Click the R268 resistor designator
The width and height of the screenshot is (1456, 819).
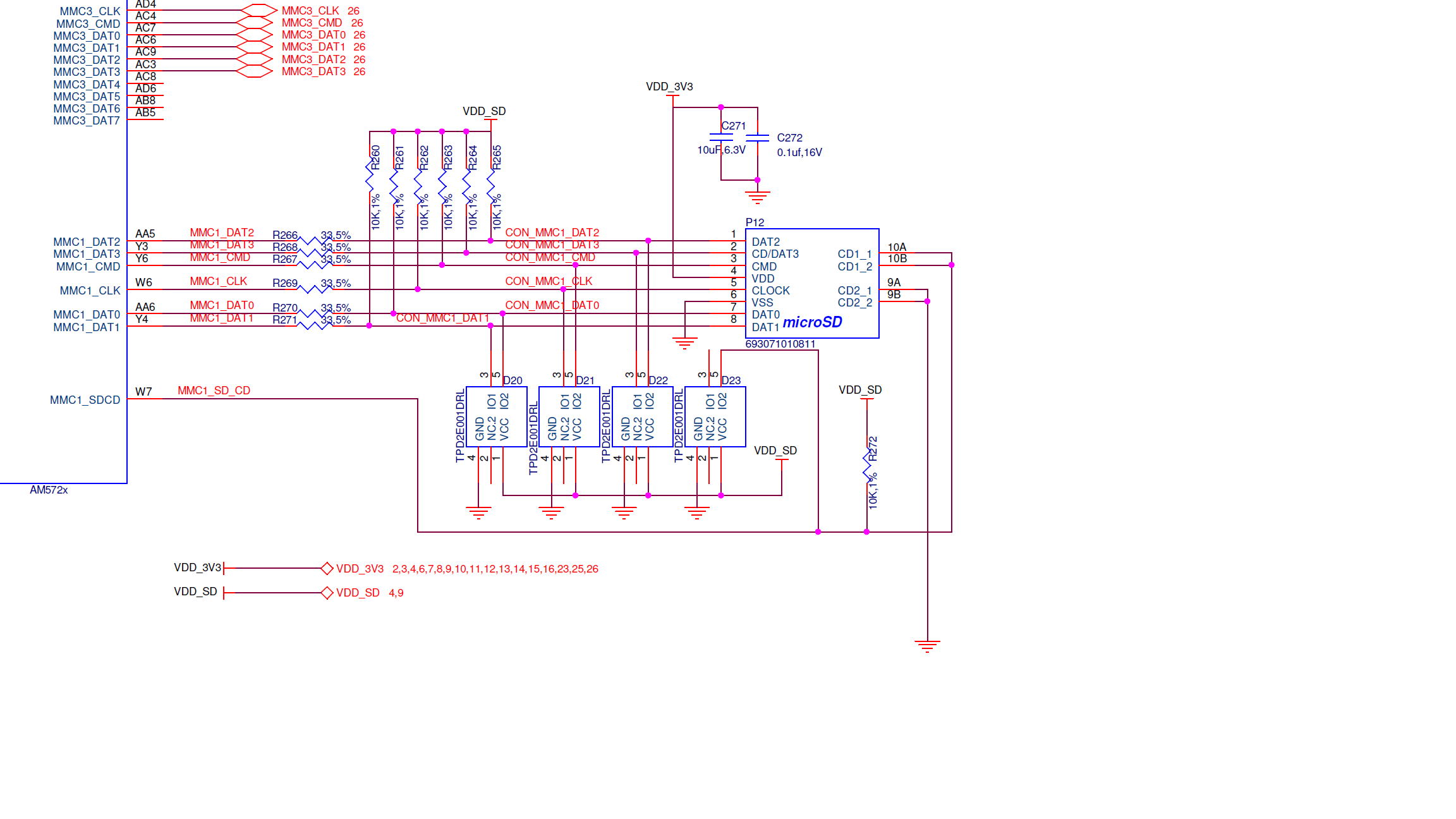pos(284,247)
